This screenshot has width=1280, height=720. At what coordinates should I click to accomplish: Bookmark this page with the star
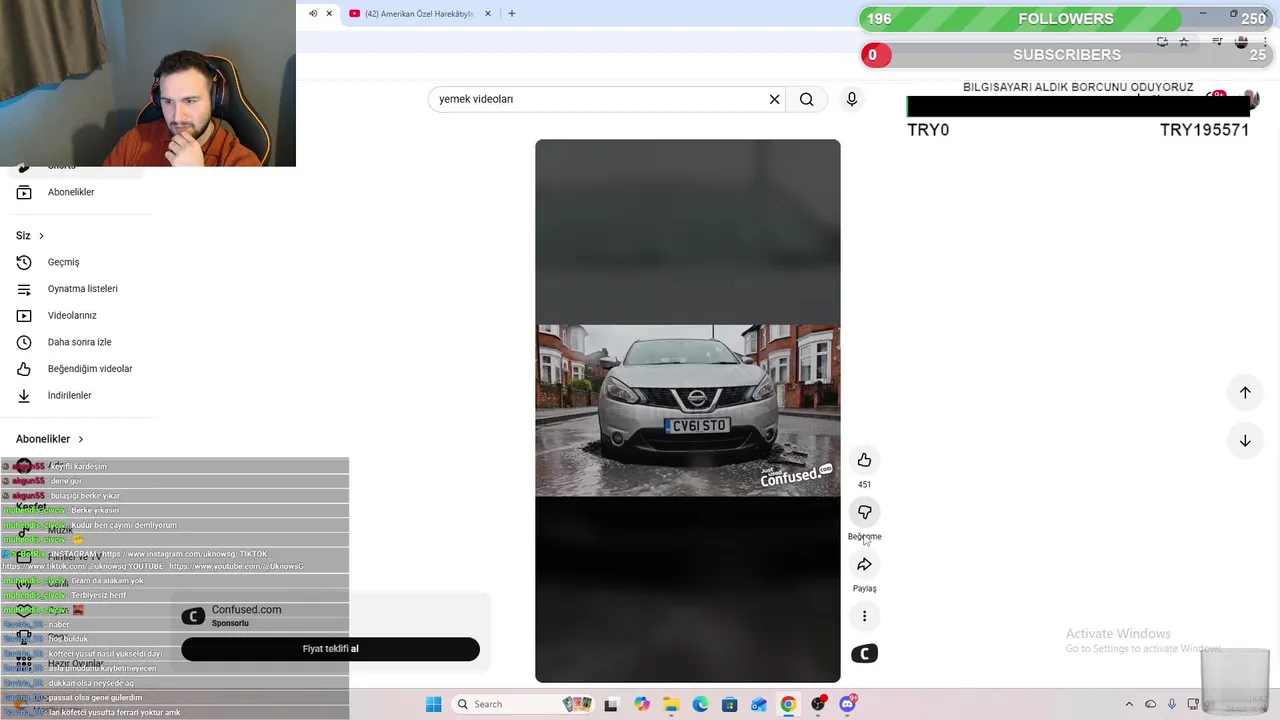[1184, 42]
